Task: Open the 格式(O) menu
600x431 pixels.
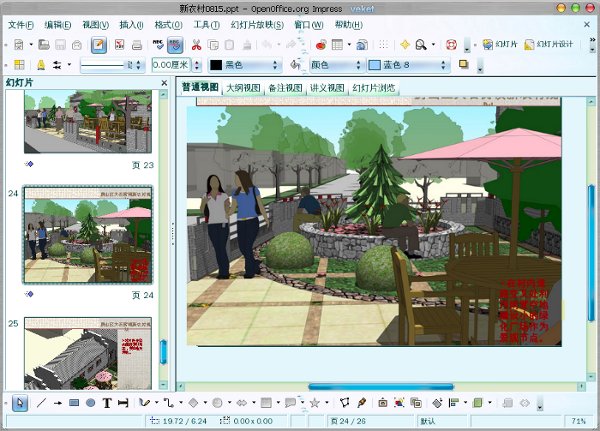Action: (168, 25)
